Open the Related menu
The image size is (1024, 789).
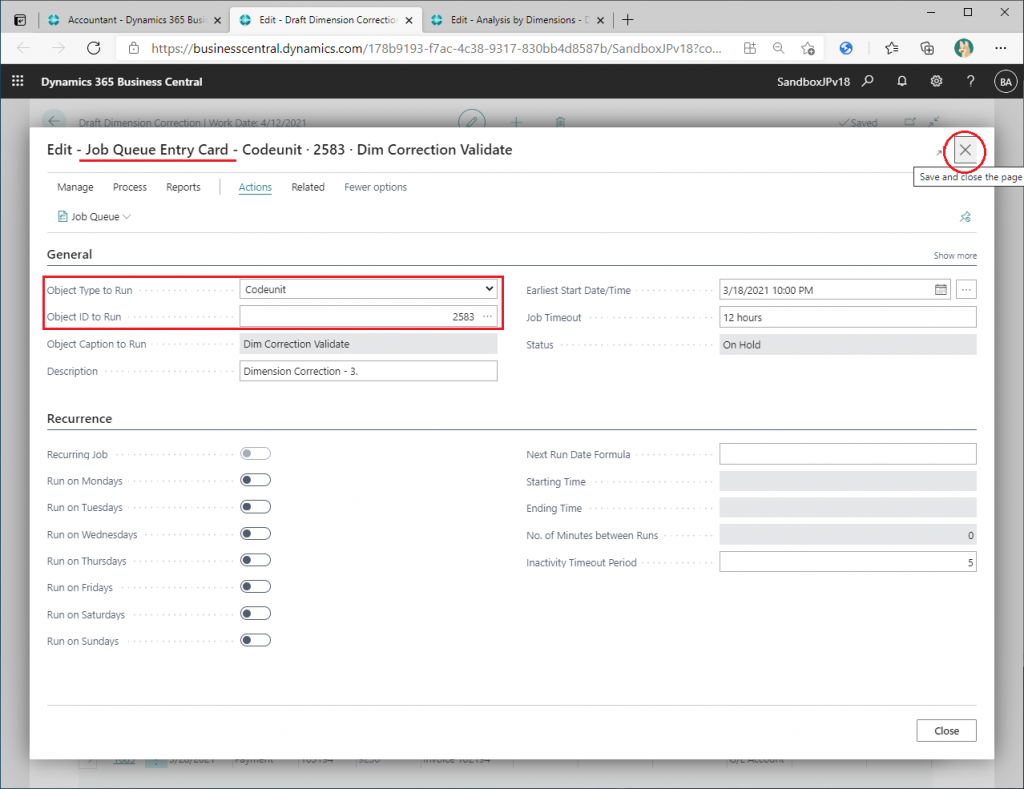(x=308, y=187)
